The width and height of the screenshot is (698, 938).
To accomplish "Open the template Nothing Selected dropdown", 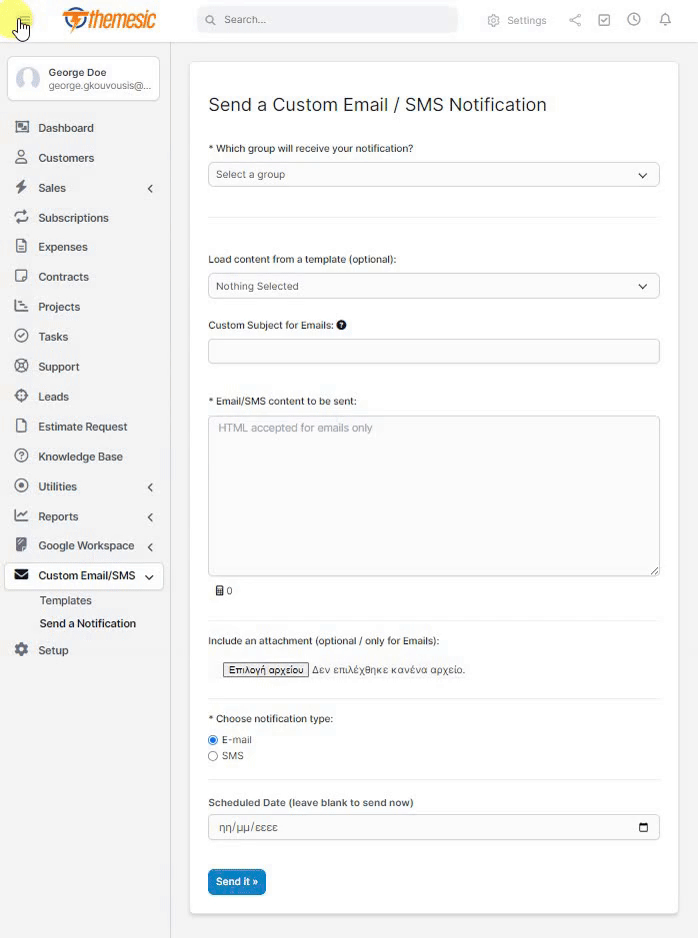I will click(x=433, y=286).
